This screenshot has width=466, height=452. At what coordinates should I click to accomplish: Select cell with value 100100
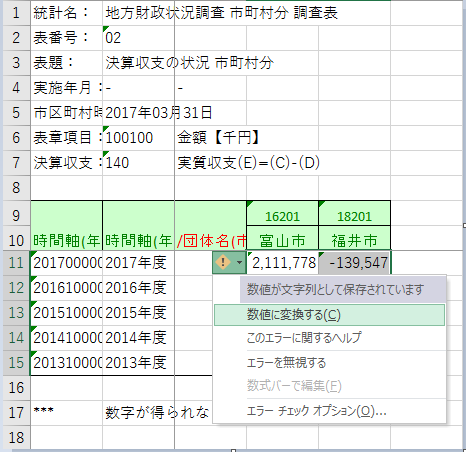coord(138,138)
